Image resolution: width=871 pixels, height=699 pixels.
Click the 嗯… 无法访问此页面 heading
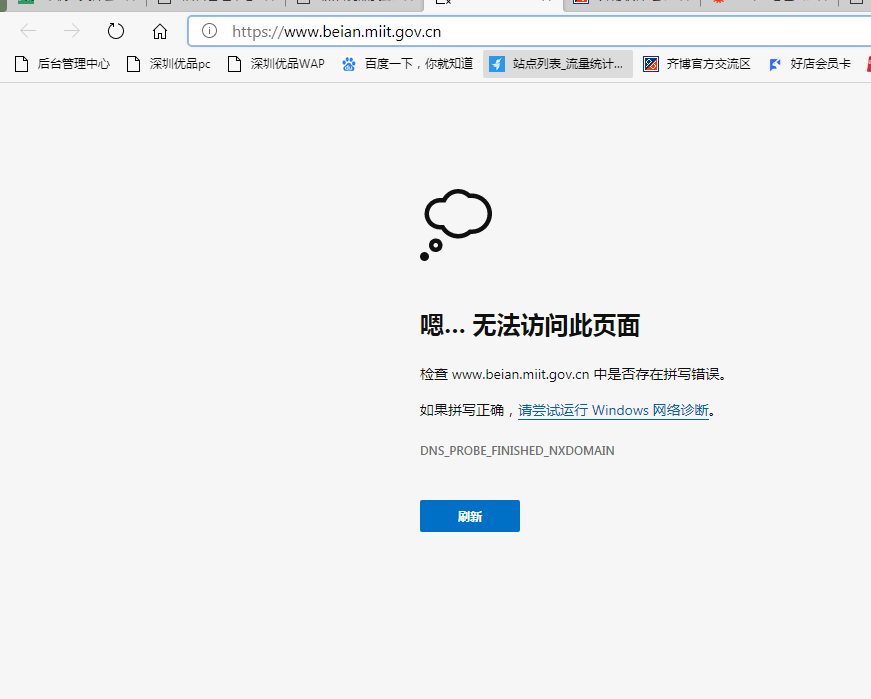coord(529,325)
